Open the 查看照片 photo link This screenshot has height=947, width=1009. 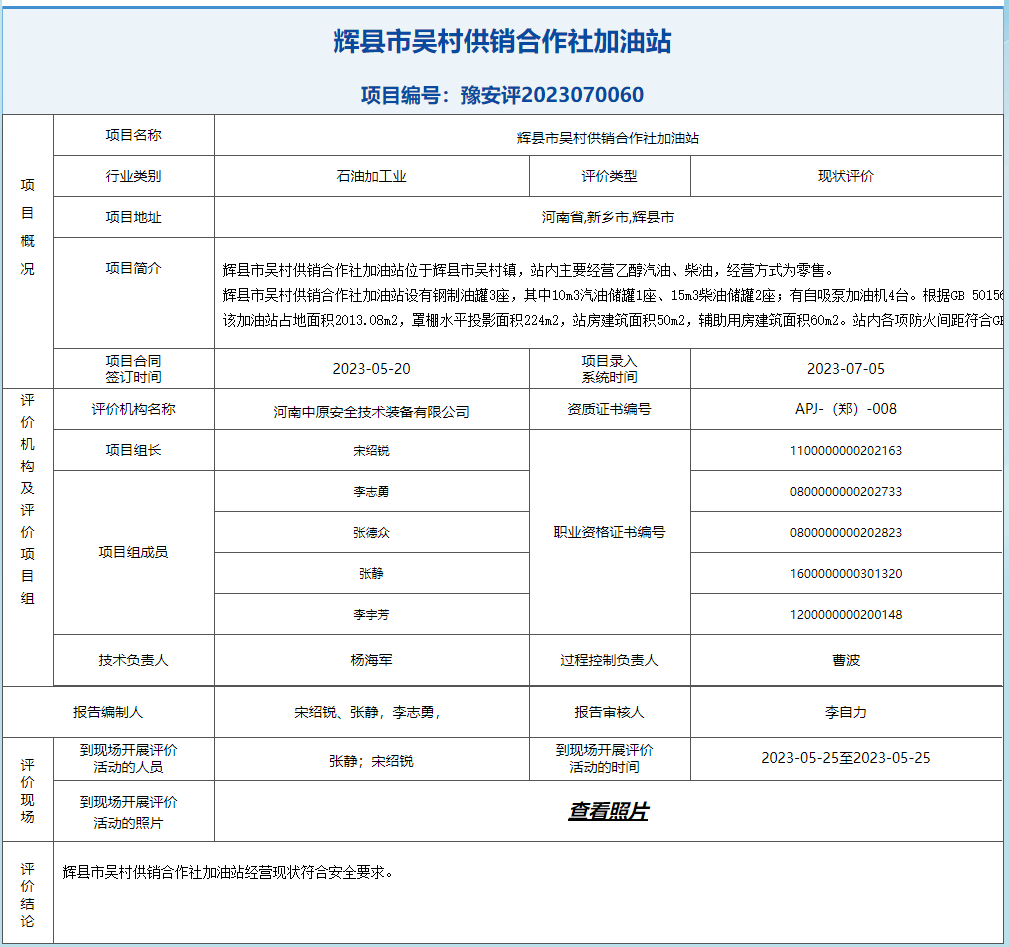tap(608, 811)
